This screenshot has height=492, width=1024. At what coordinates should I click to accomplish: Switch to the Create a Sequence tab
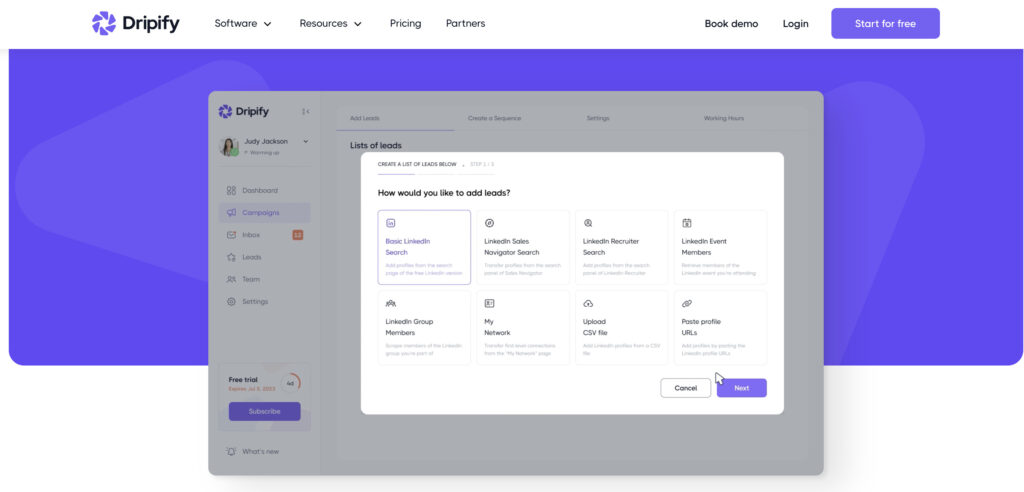click(494, 118)
